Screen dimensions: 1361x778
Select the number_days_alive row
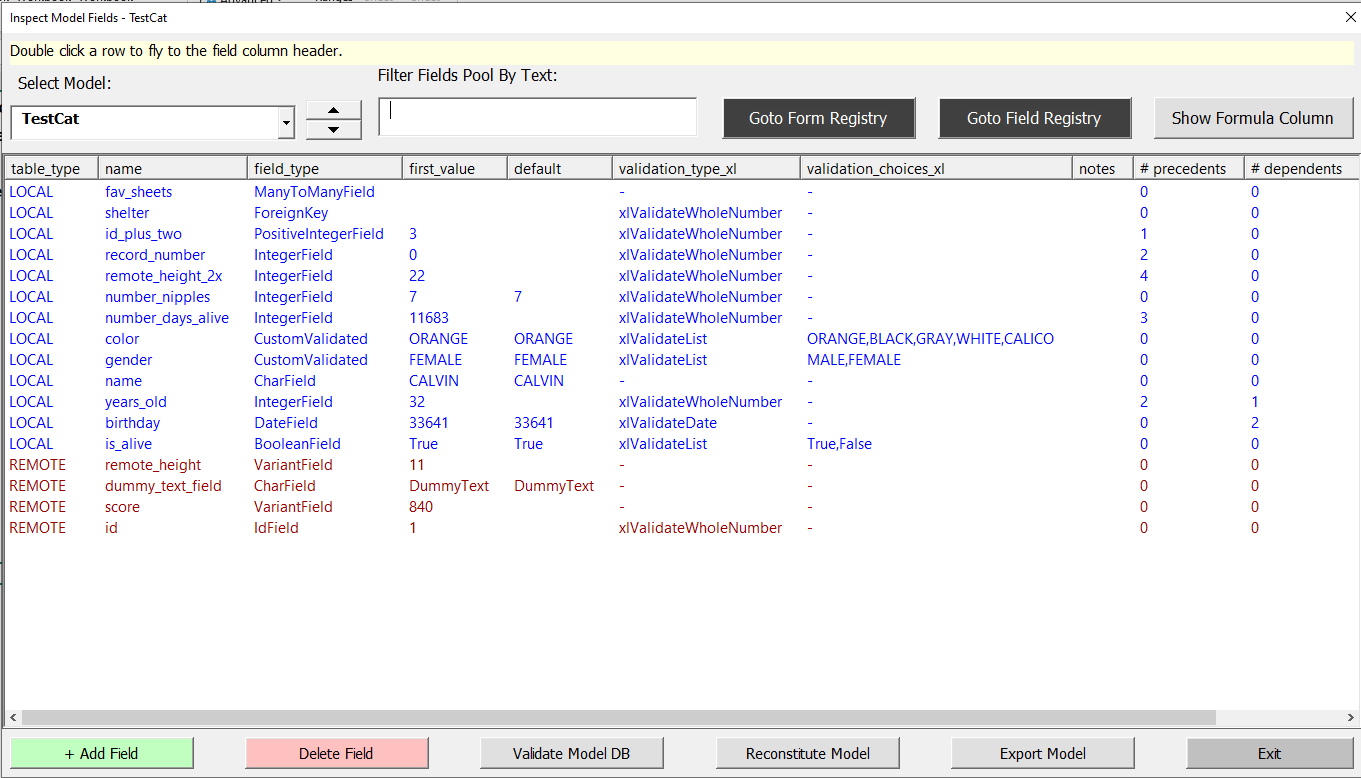tap(680, 318)
